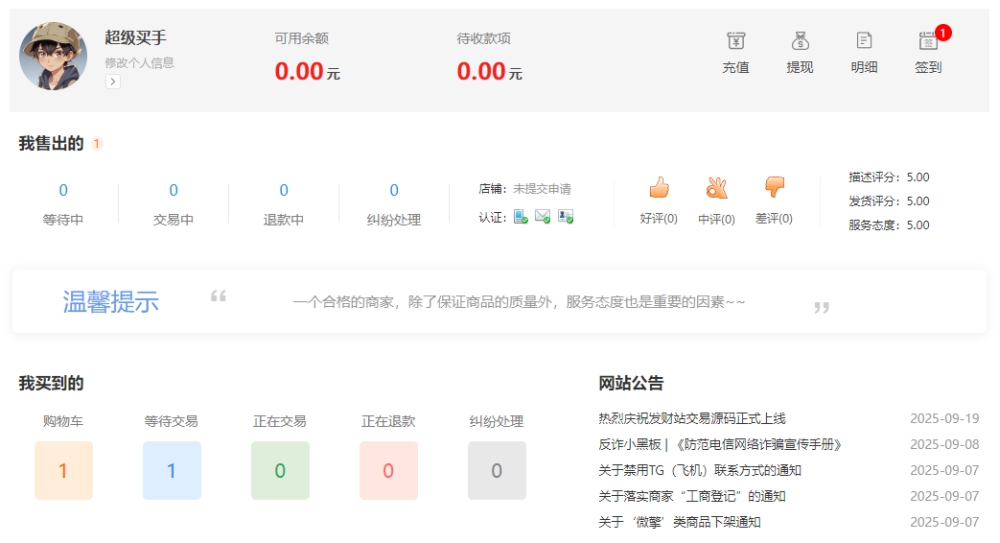Viewport: 1000px width, 543px height.
Task: Open the 等待交易 blue box
Action: pos(172,470)
